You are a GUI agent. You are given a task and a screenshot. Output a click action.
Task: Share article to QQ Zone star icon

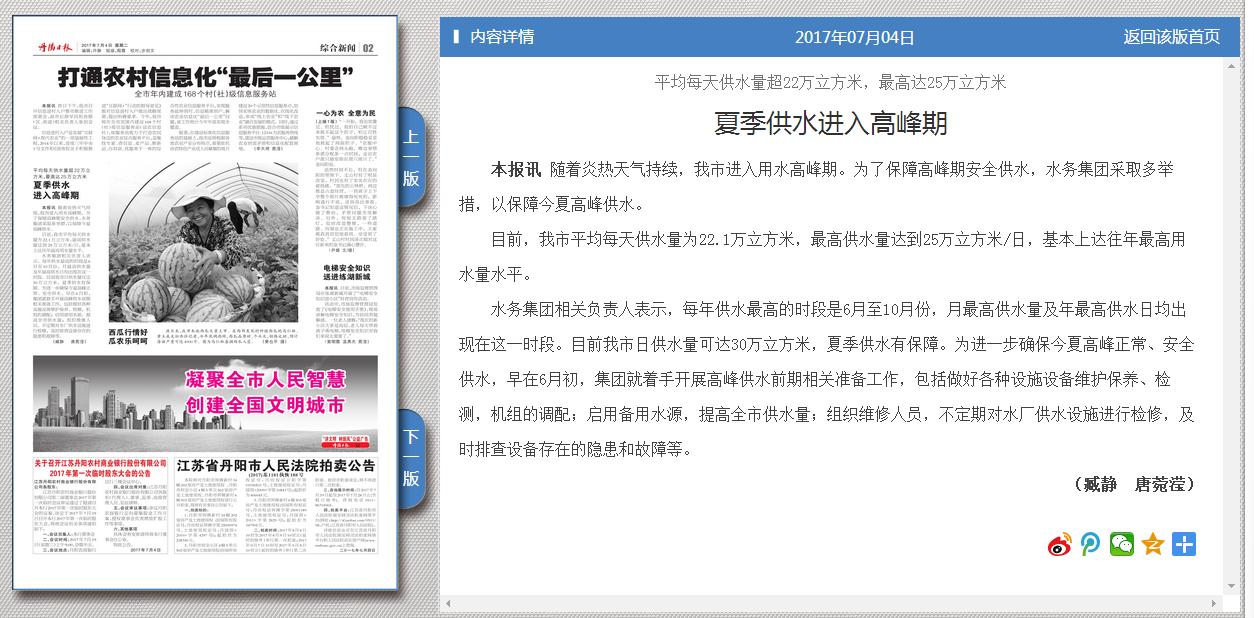point(1153,544)
